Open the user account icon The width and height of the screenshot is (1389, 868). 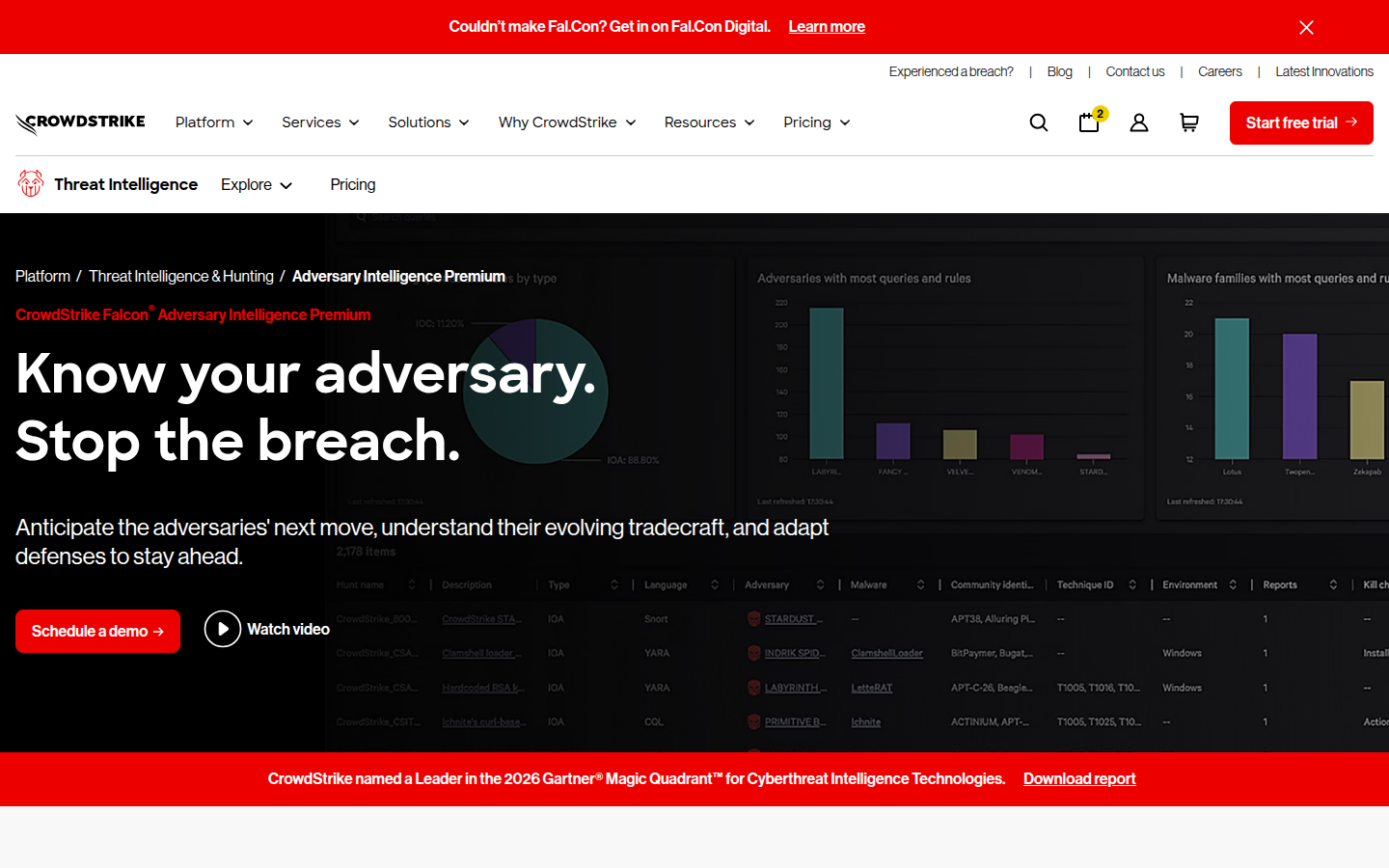pyautogui.click(x=1139, y=122)
